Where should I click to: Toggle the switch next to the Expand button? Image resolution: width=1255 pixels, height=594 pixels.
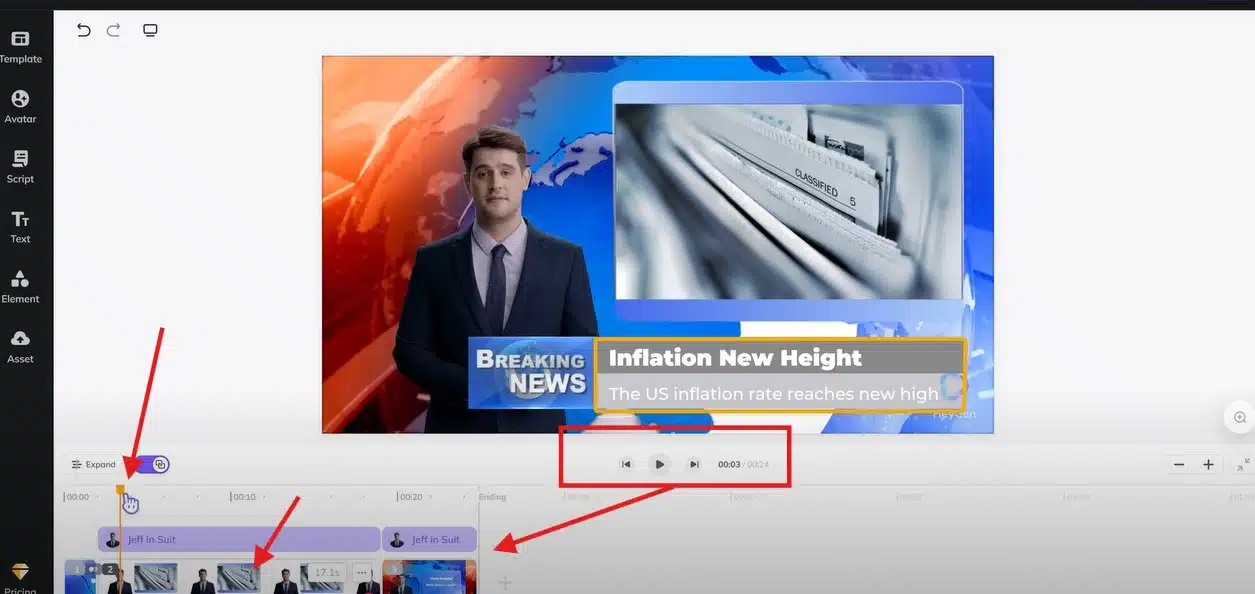tap(158, 464)
